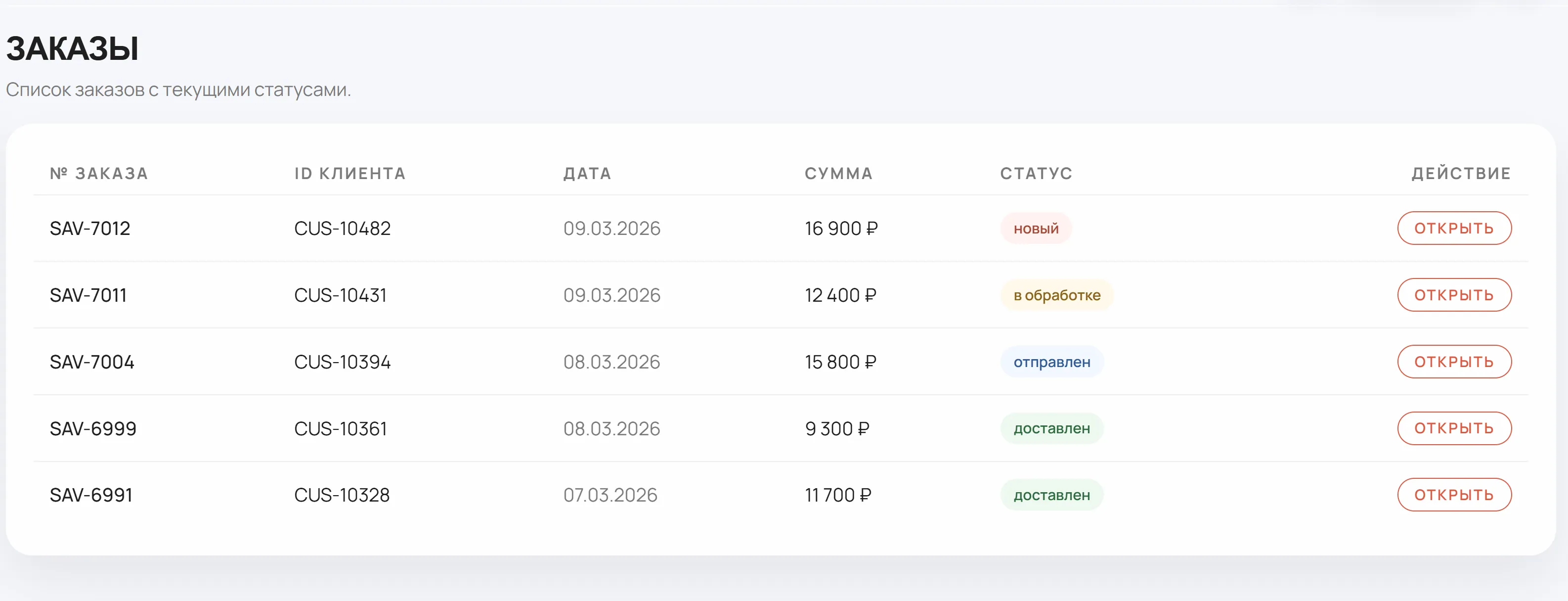
Task: Click 'доставлен' badge for SAV-6991
Action: click(x=1052, y=495)
